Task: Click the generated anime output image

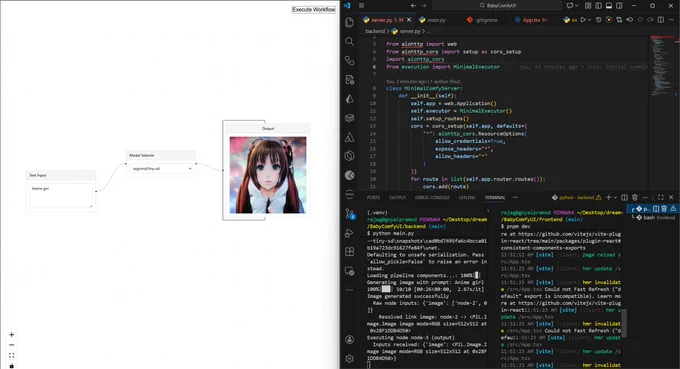Action: pyautogui.click(x=268, y=175)
